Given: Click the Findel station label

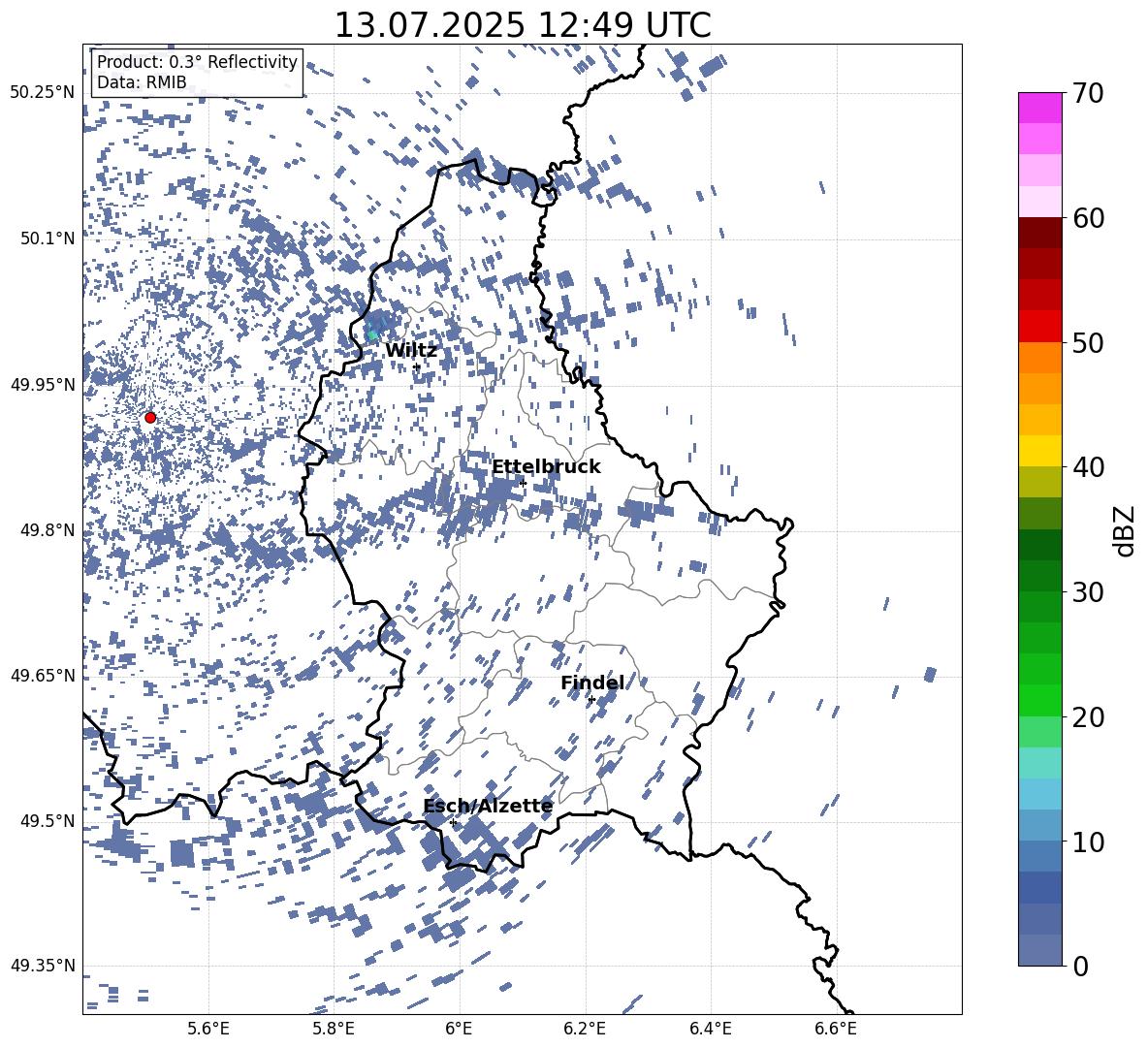Looking at the screenshot, I should pyautogui.click(x=592, y=683).
